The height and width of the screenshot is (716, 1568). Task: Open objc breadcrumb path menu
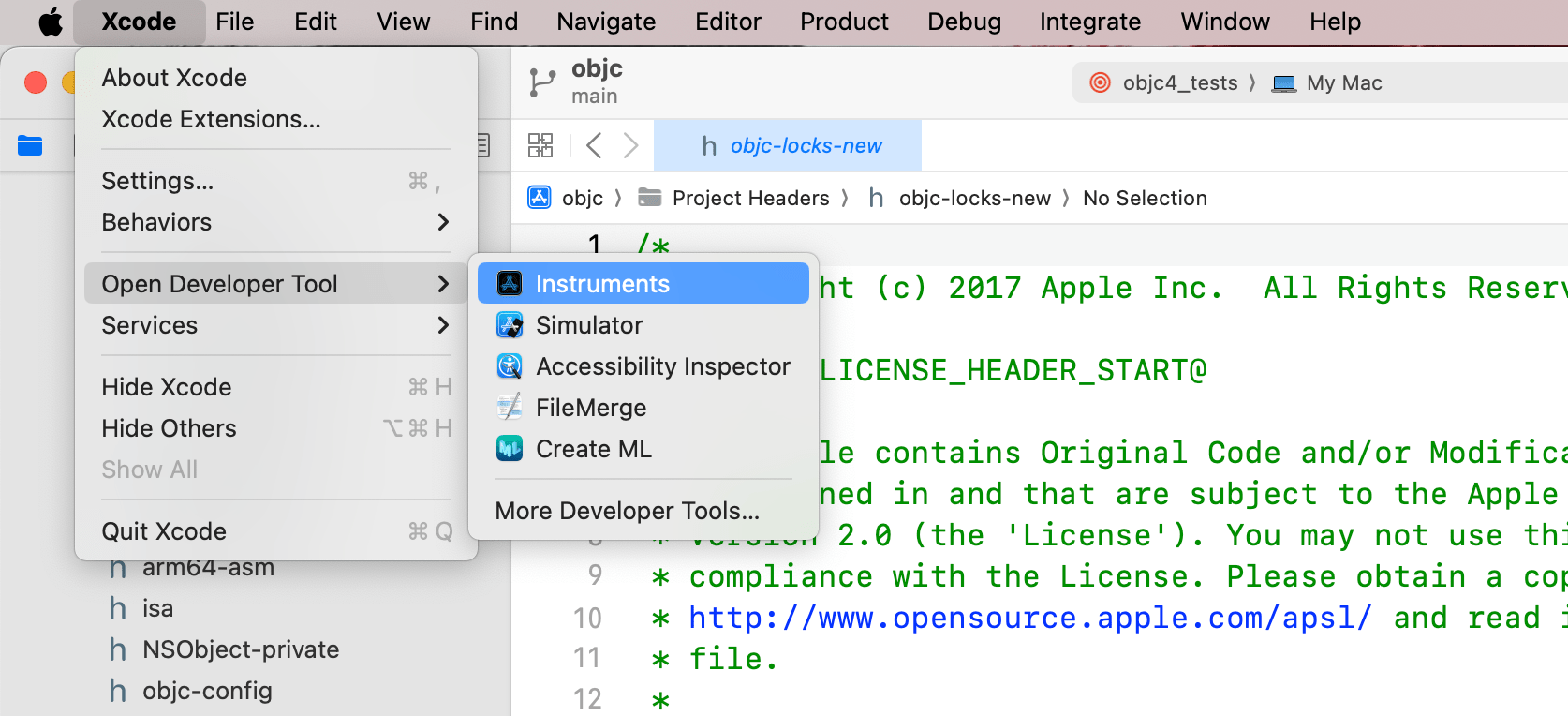coord(583,198)
